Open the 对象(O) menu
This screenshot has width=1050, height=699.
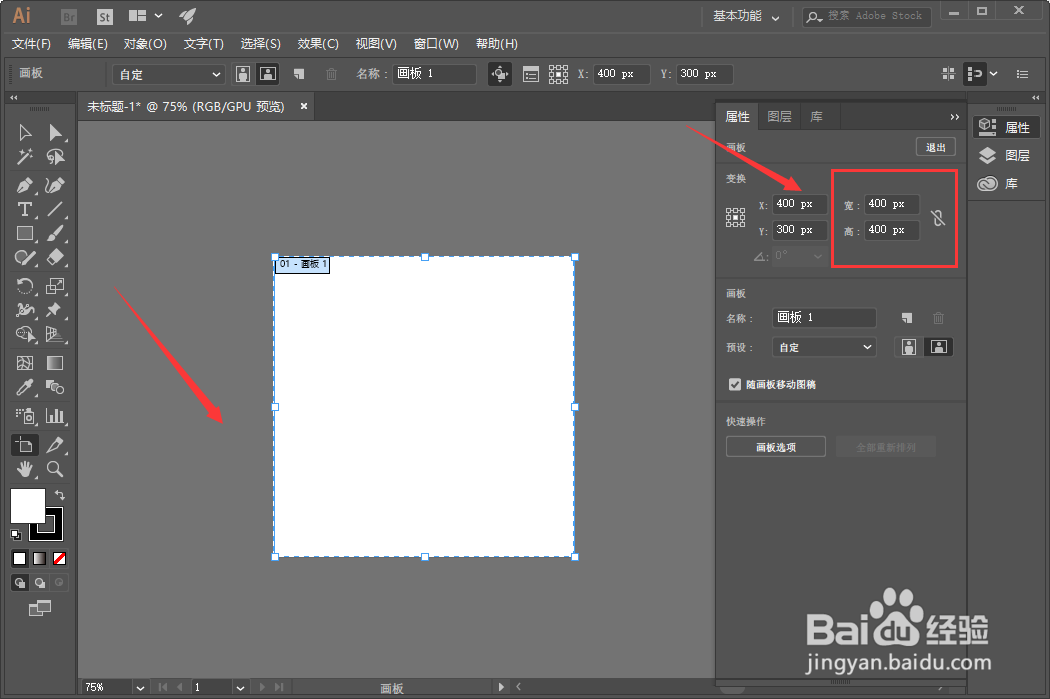[145, 44]
